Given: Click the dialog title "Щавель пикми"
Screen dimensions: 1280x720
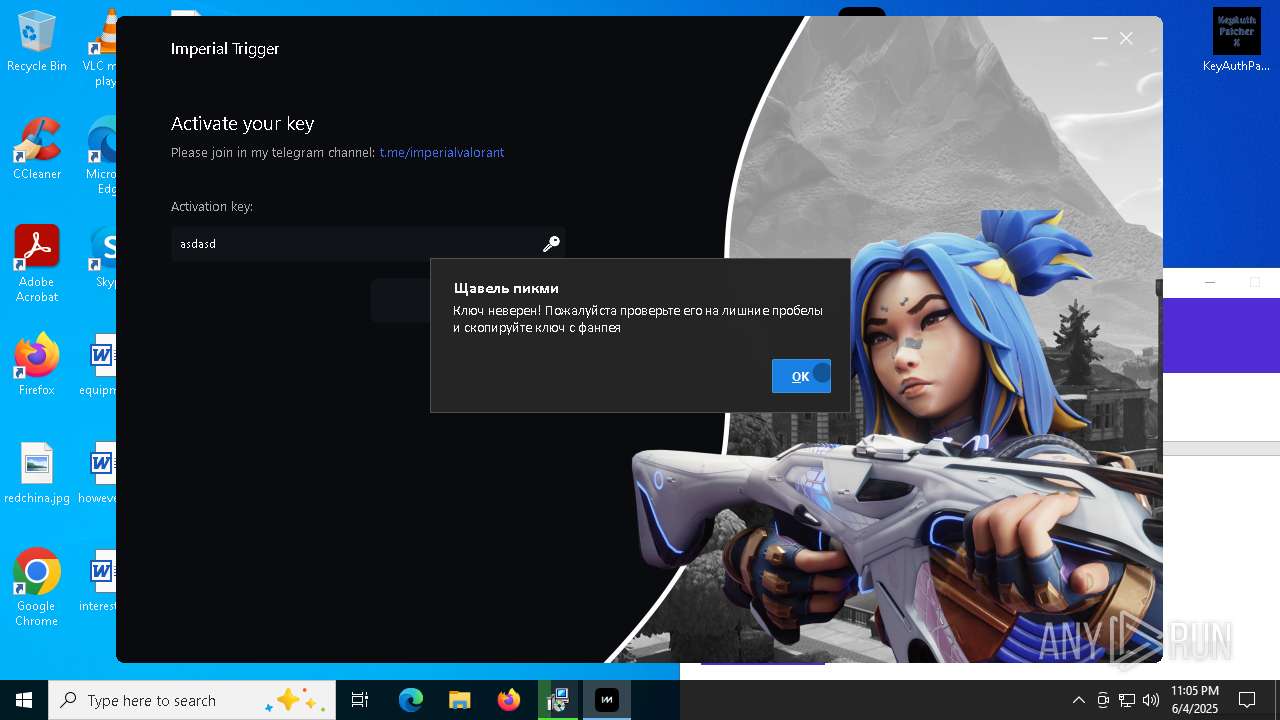Looking at the screenshot, I should pos(506,288).
